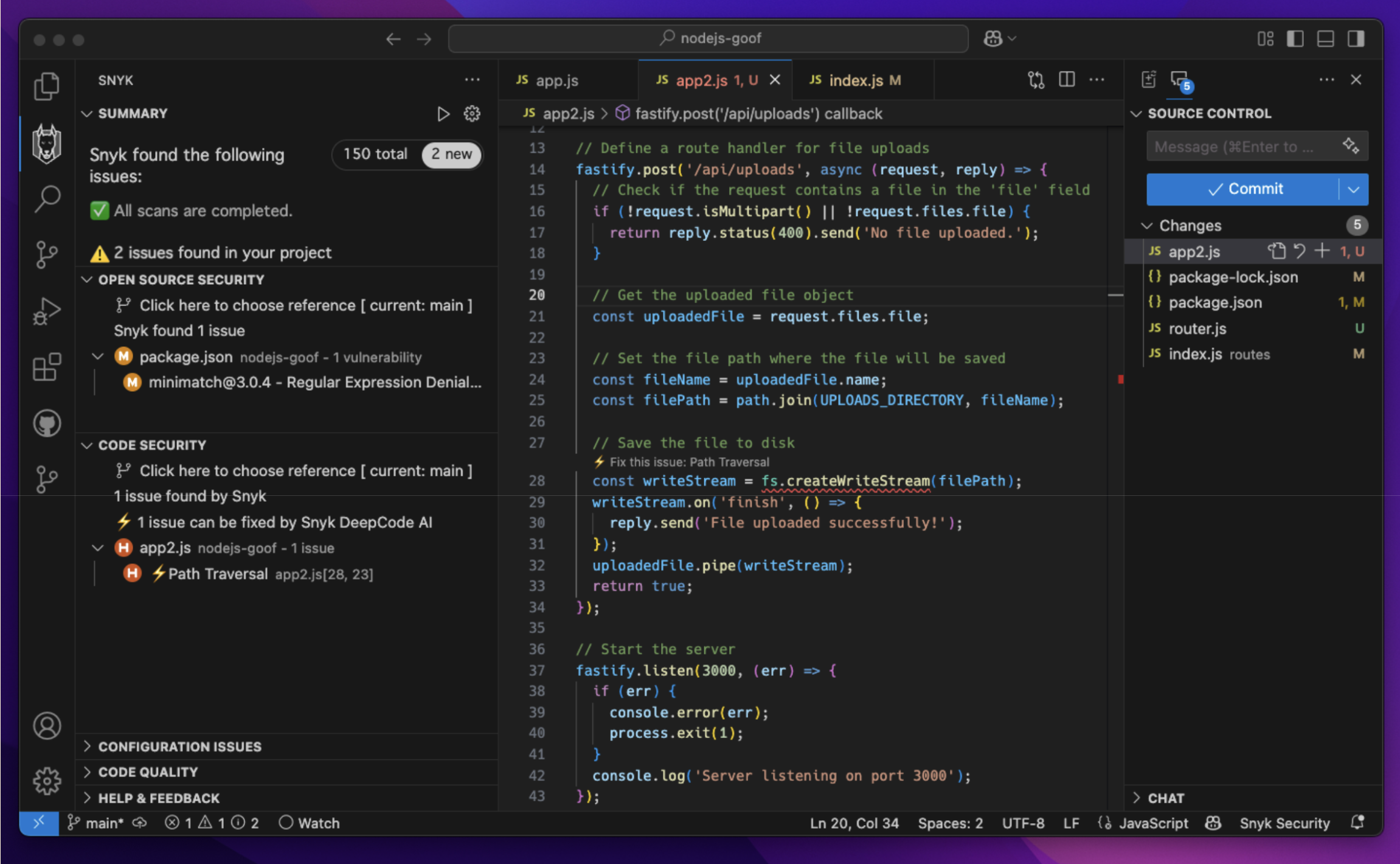Open the GitHub view in activity bar

coord(46,423)
